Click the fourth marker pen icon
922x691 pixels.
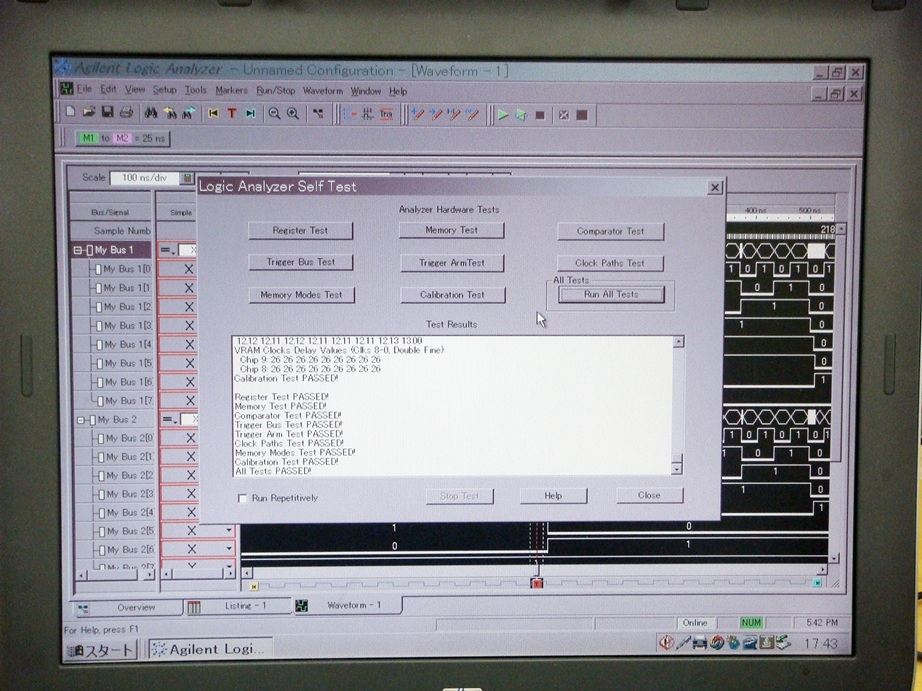coord(472,115)
